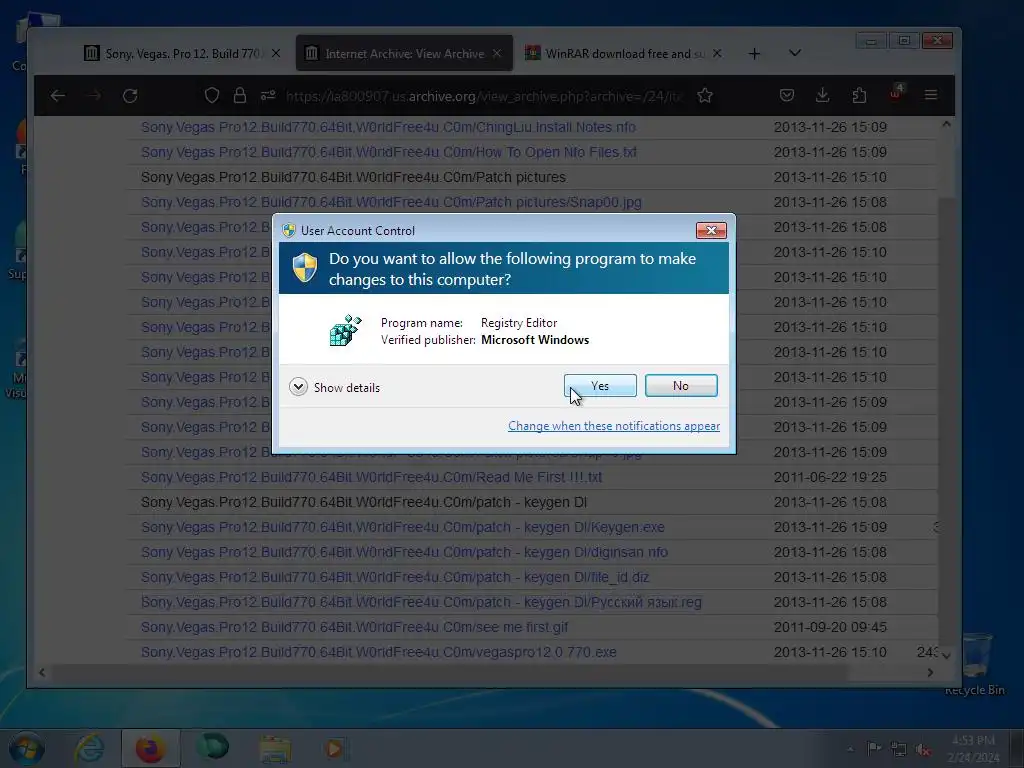Open Firefox downloads panel
This screenshot has width=1024, height=768.
(823, 96)
